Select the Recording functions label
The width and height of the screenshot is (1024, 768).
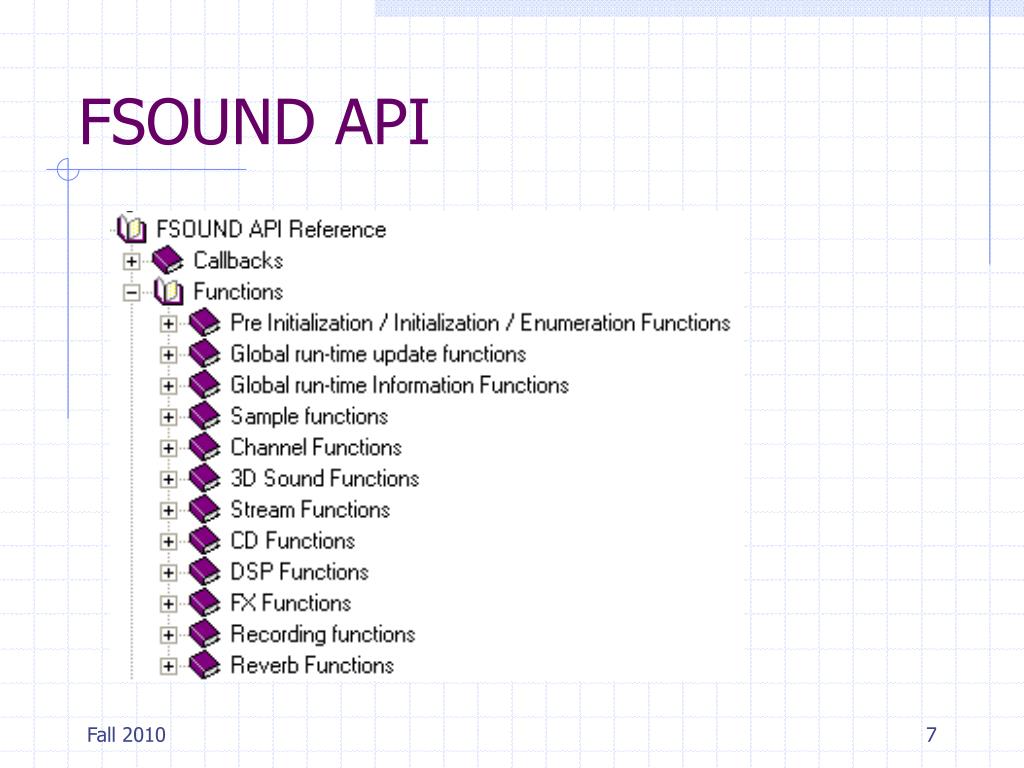[x=323, y=634]
